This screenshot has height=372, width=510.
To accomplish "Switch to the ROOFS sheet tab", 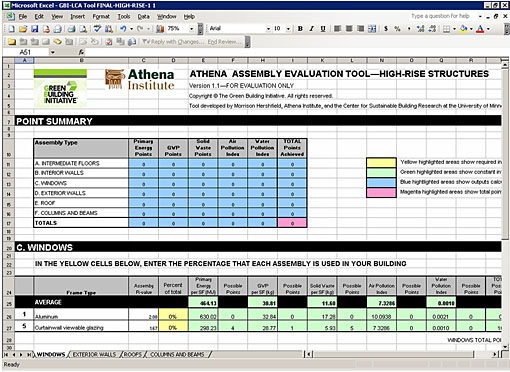I will pyautogui.click(x=133, y=354).
